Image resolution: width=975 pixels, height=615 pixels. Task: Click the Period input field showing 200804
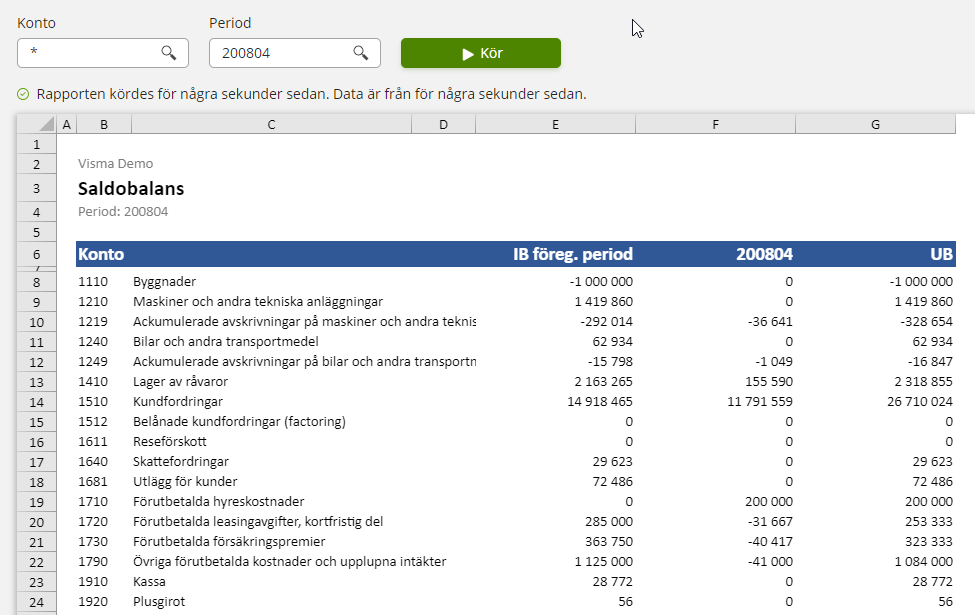tap(280, 52)
